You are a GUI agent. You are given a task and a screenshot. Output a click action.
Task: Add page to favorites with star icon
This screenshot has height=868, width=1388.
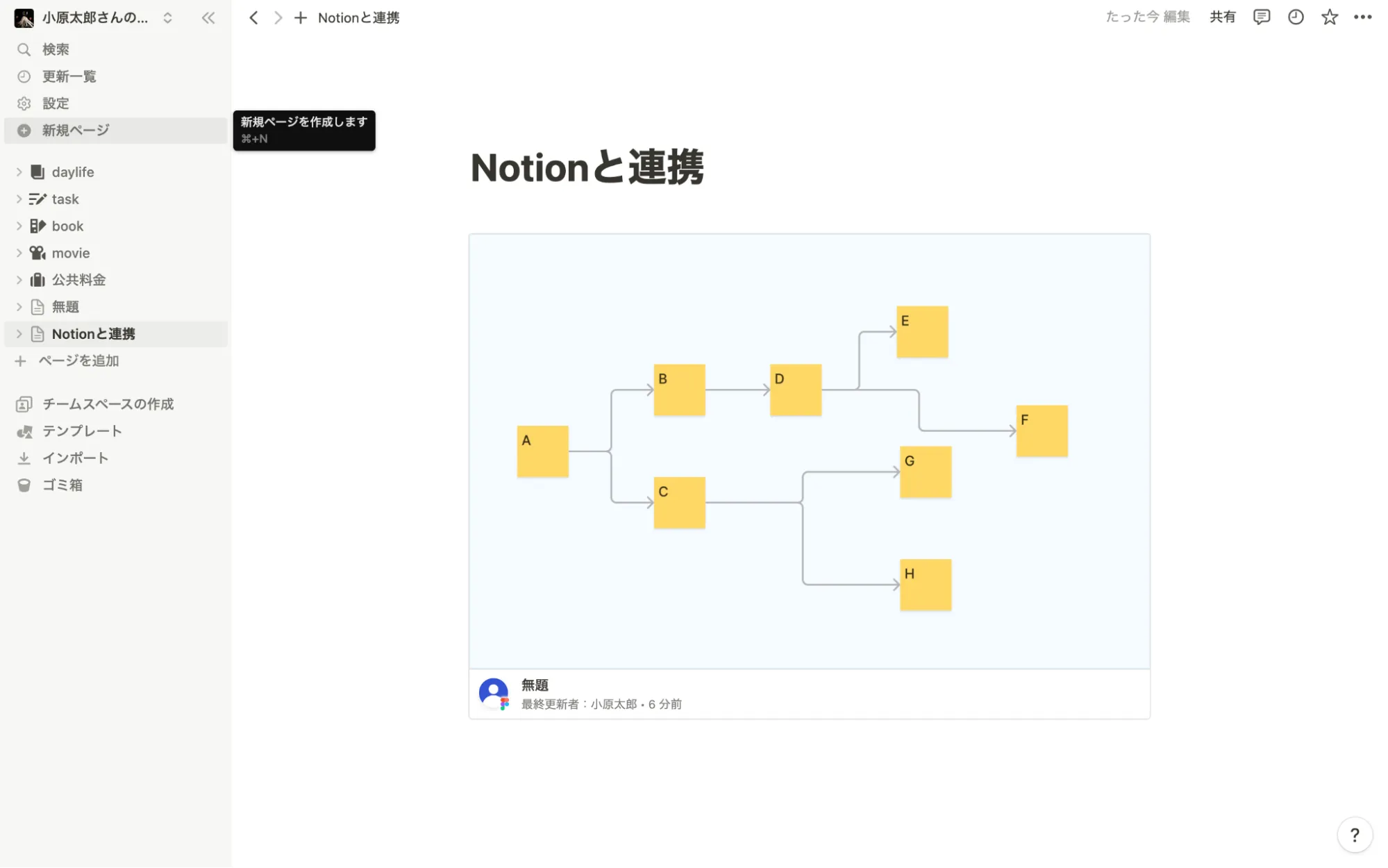pyautogui.click(x=1329, y=17)
